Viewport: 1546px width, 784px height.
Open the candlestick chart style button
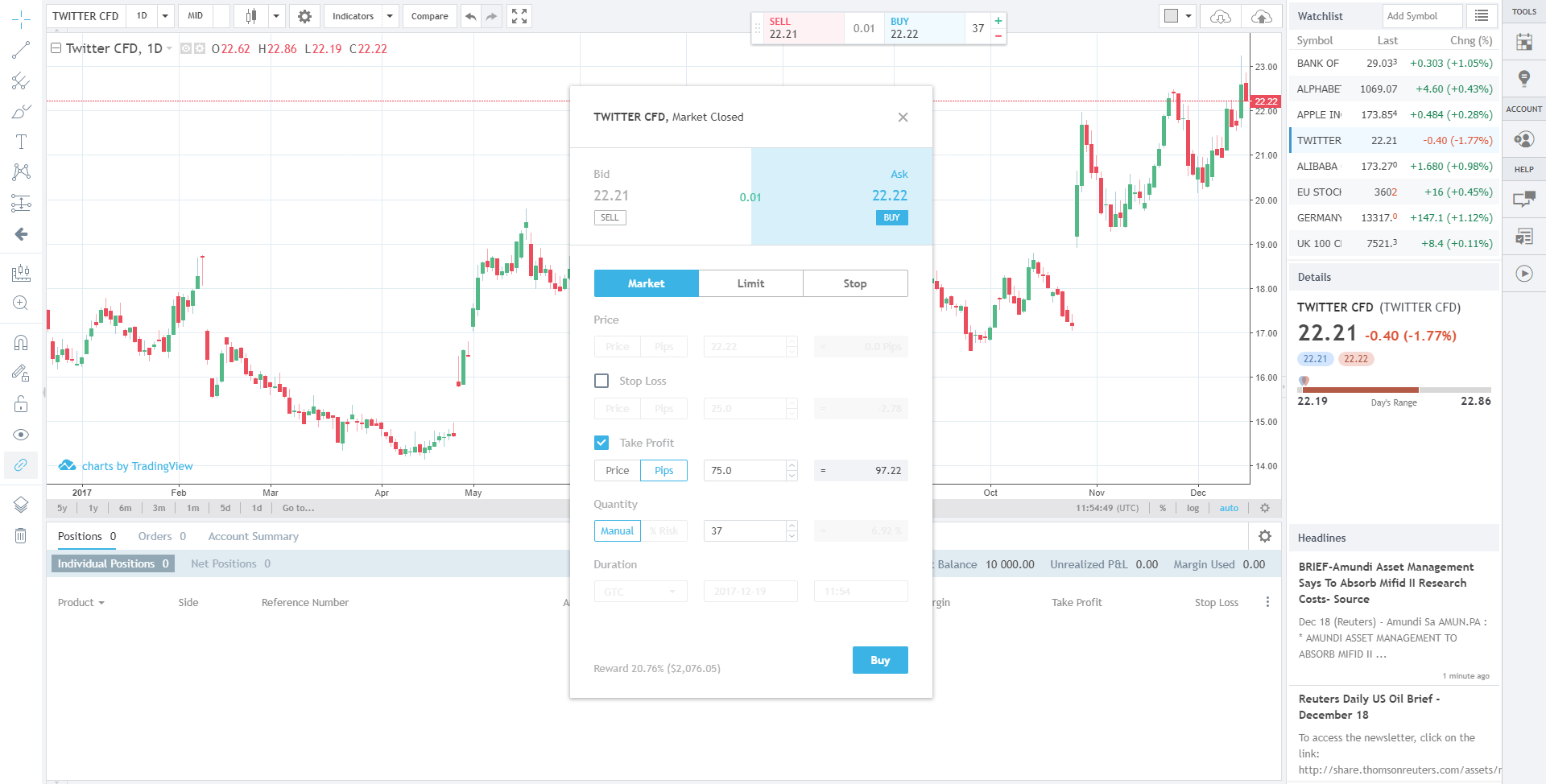(251, 16)
